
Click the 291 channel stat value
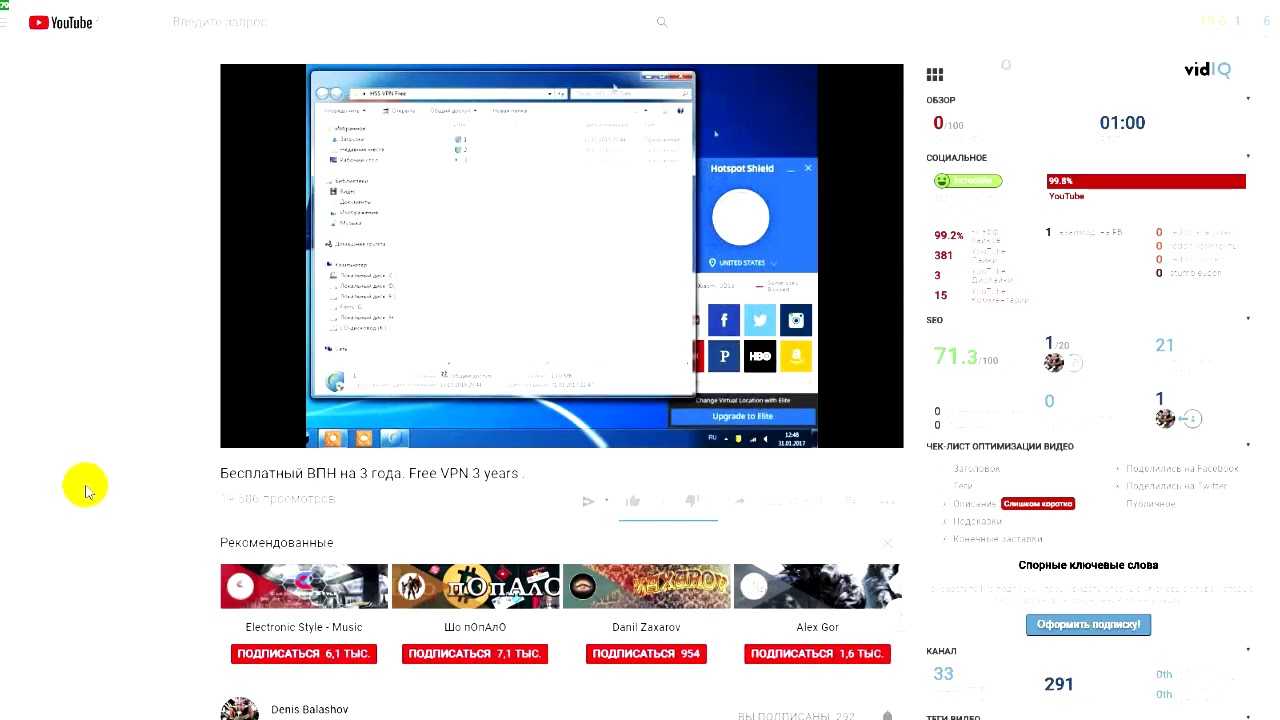pyautogui.click(x=1059, y=684)
